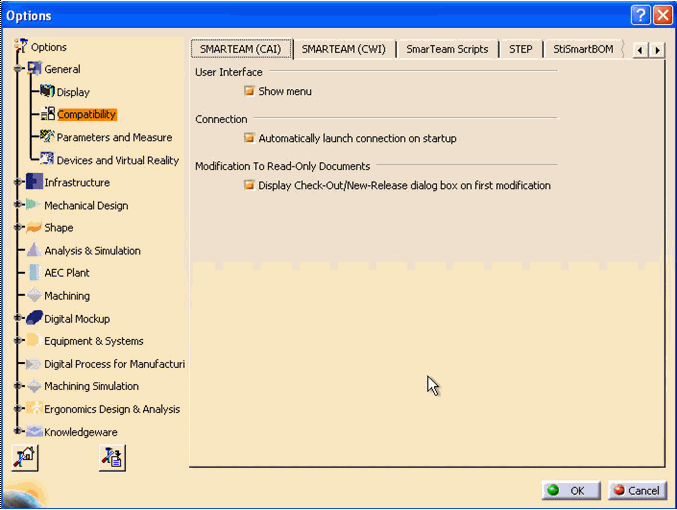Click the Digital Mockup category icon
This screenshot has width=677, height=510.
pos(34,318)
